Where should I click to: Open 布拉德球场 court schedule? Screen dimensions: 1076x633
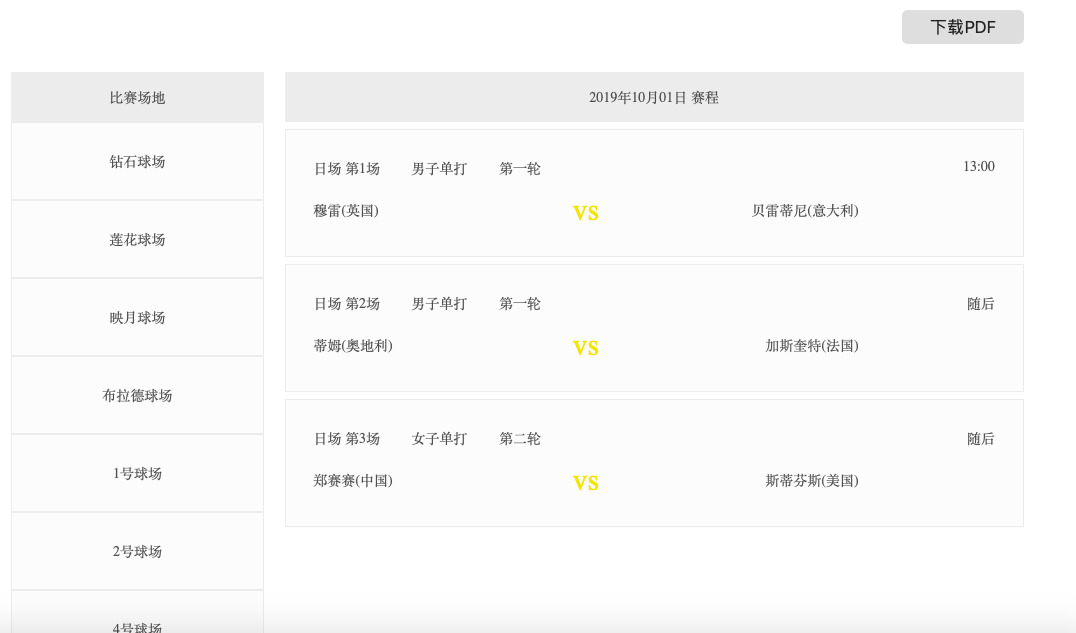coord(137,396)
